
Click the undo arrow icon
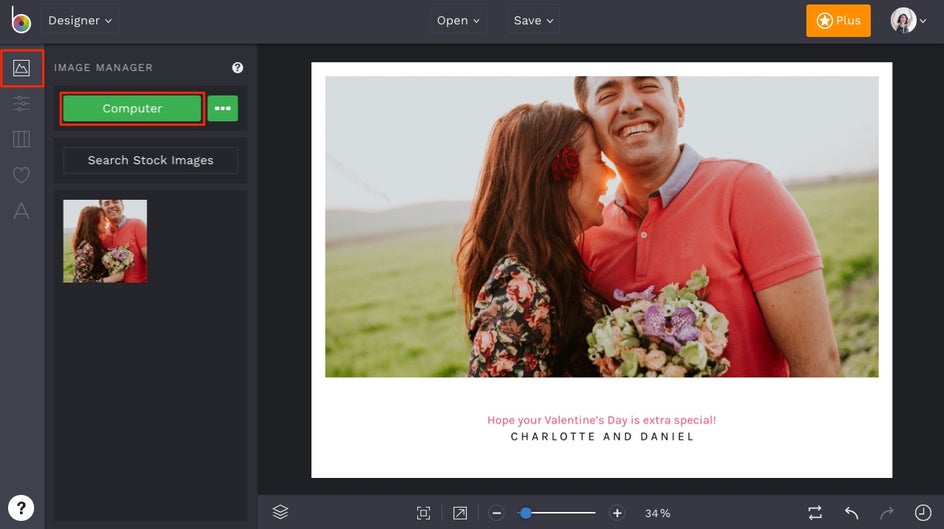851,513
